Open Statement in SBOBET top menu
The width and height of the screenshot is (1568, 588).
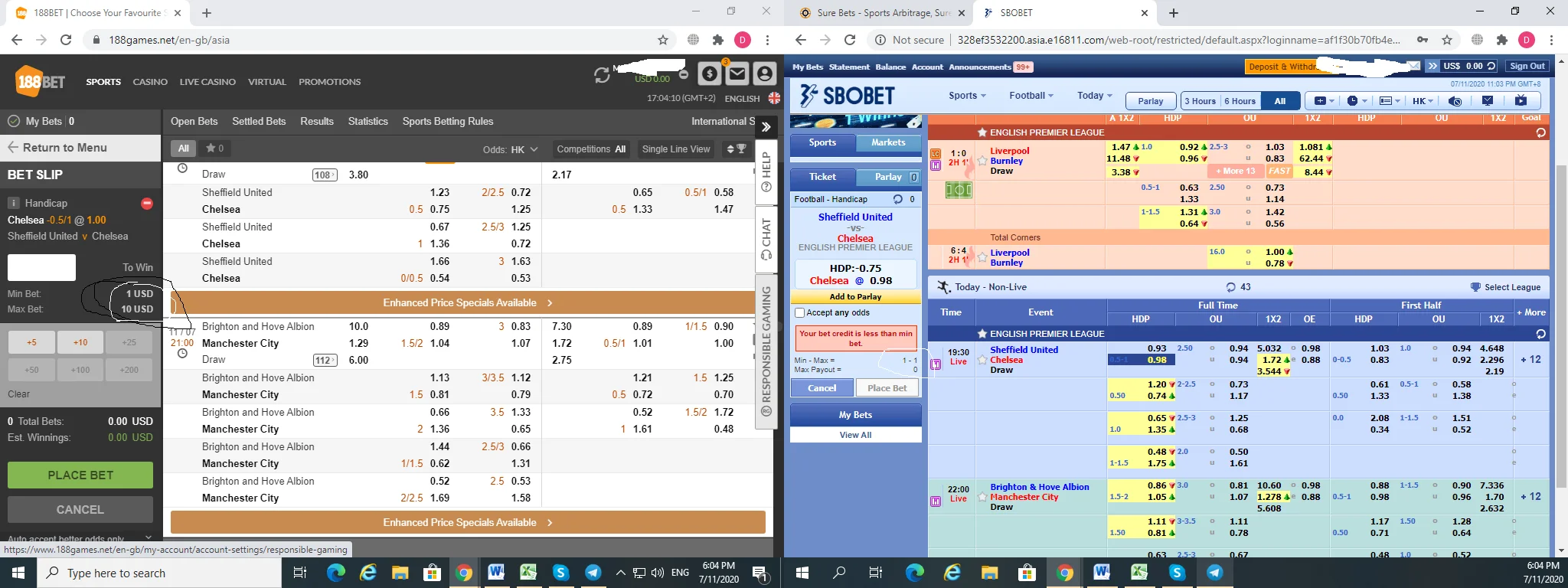point(849,67)
